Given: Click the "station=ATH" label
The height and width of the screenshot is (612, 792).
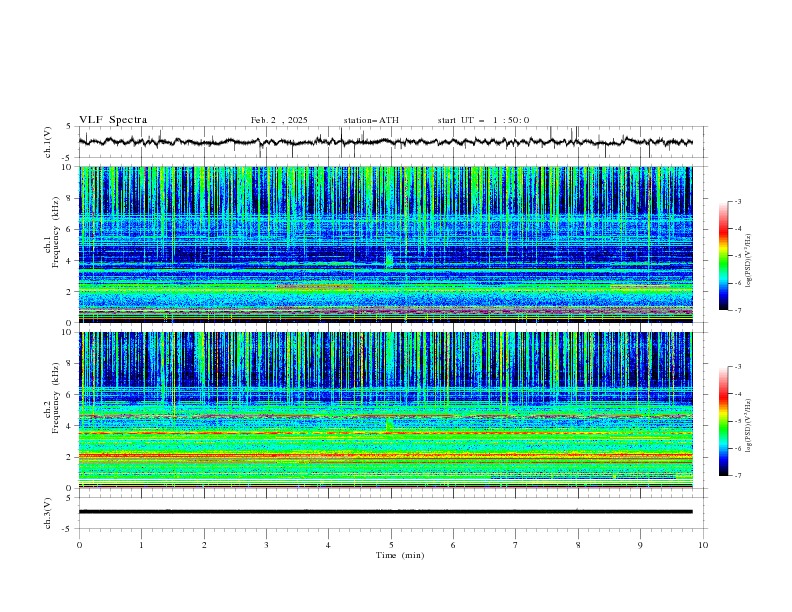Looking at the screenshot, I should point(371,120).
